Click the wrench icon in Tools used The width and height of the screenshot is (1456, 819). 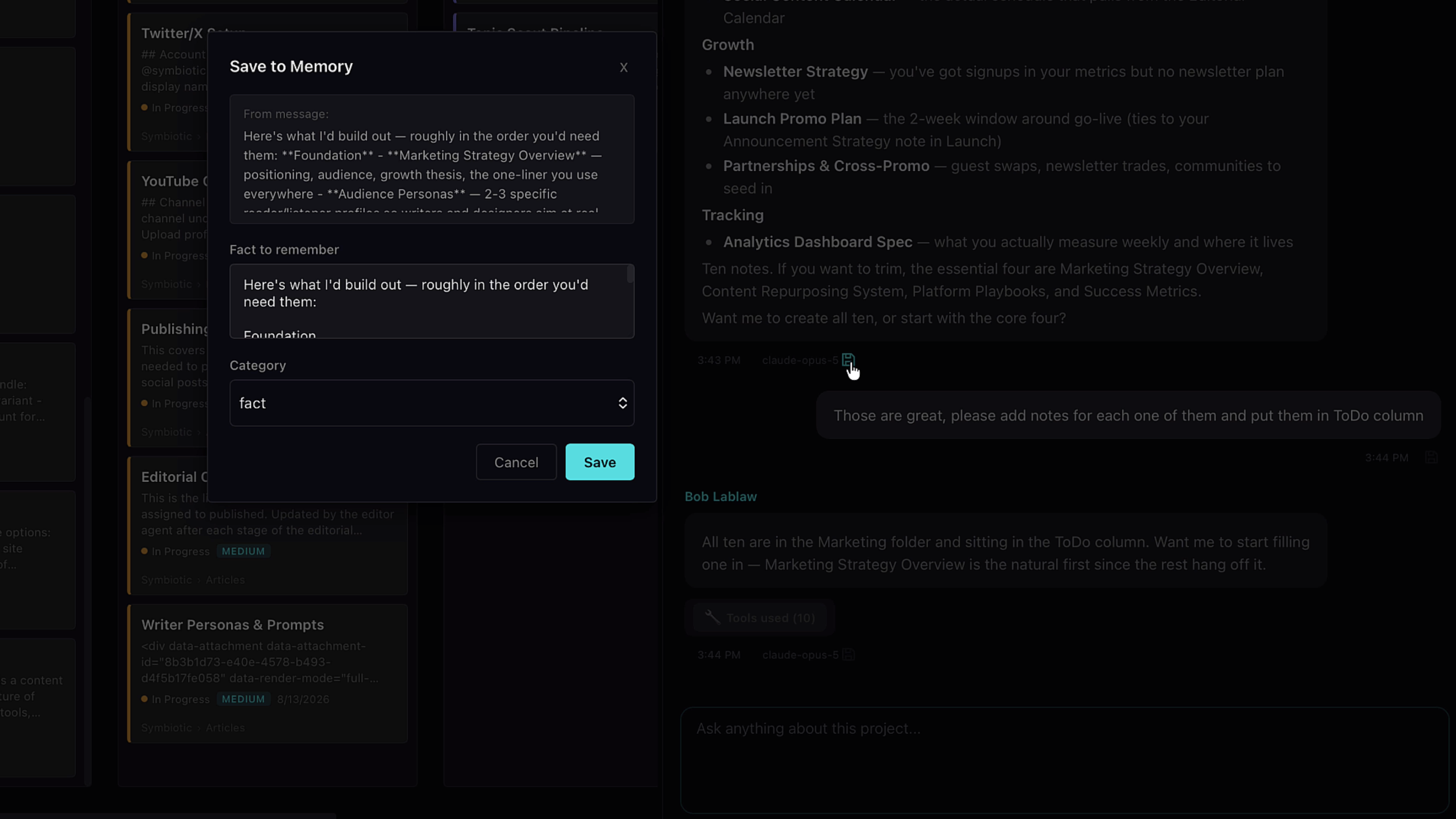point(712,617)
